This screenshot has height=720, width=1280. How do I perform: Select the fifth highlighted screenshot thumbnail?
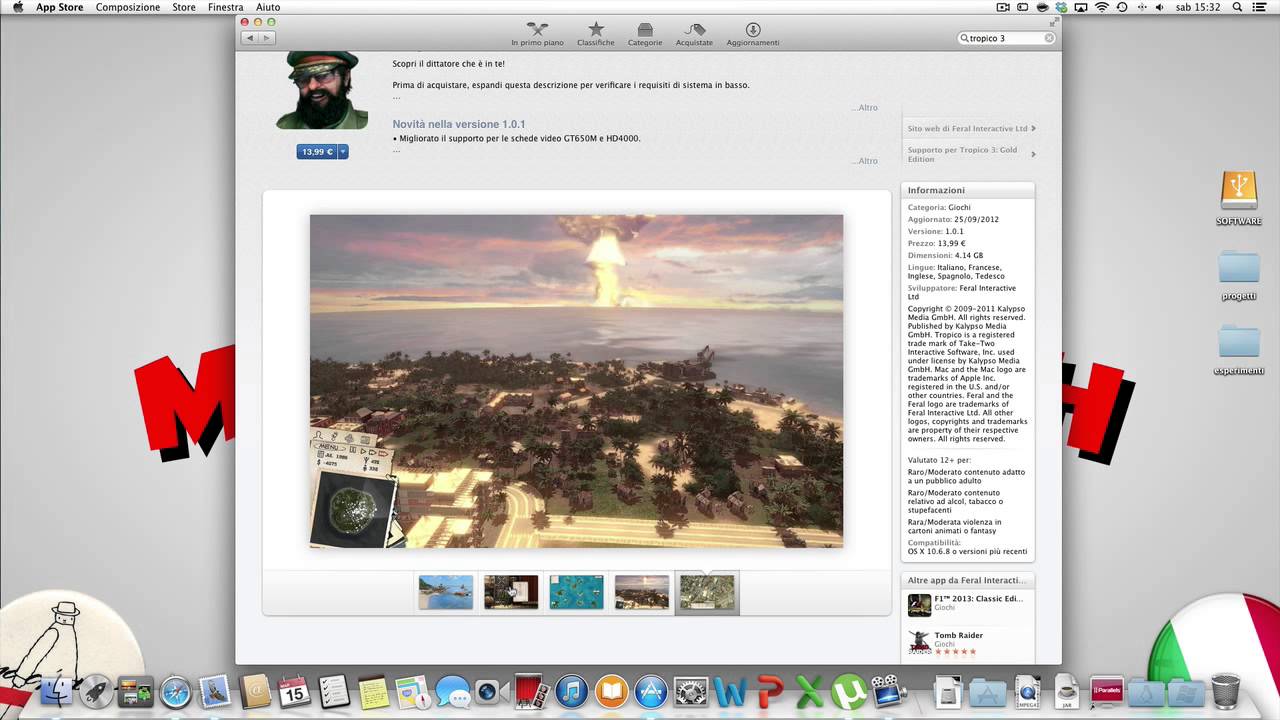707,592
